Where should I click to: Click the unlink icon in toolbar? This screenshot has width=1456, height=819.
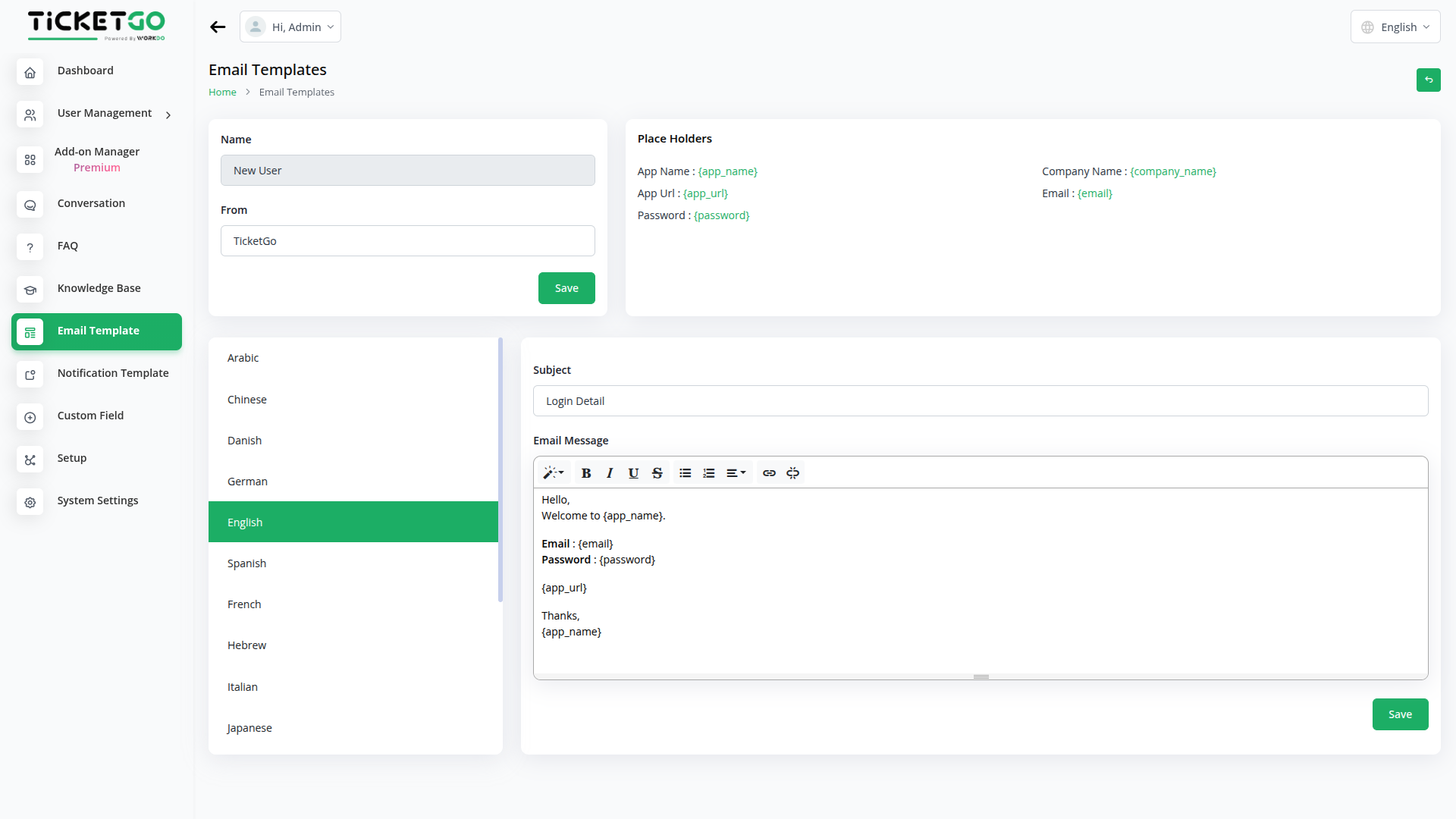pyautogui.click(x=793, y=473)
